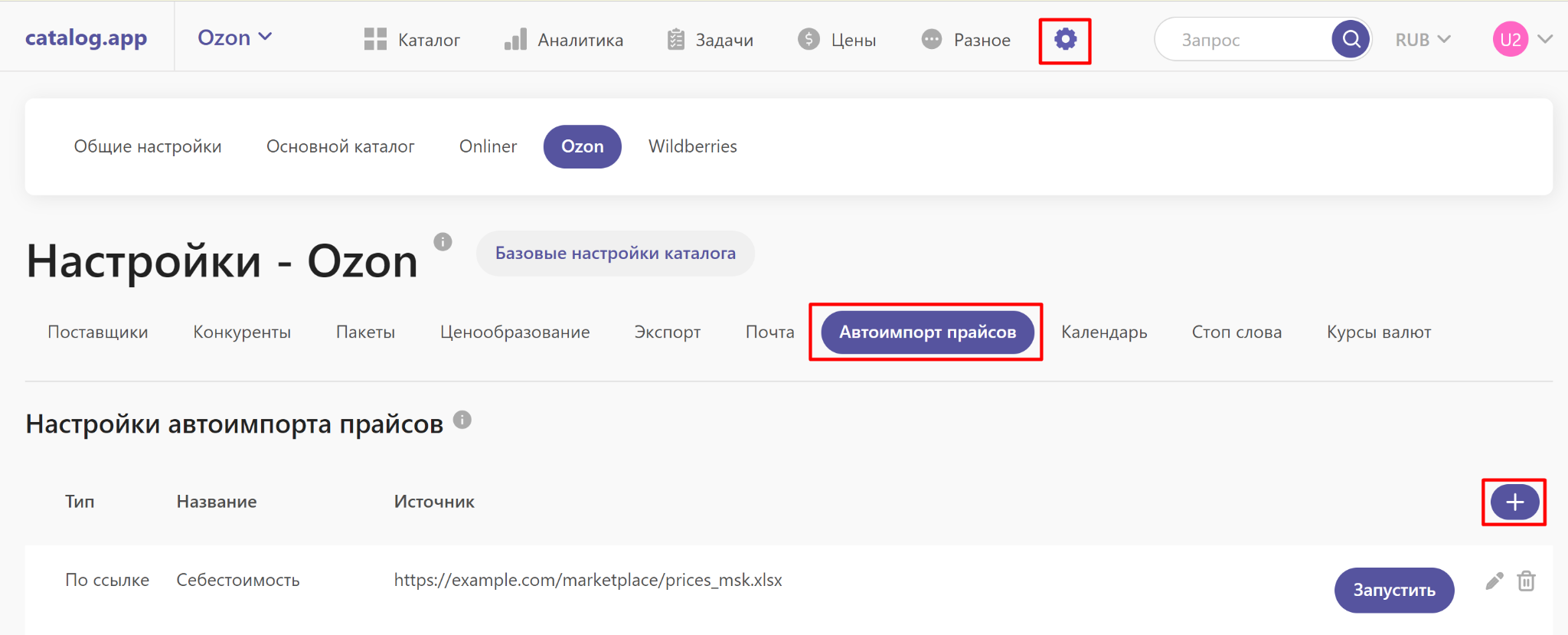This screenshot has height=635, width=1568.
Task: Add new autoimport with plus button
Action: pos(1514,502)
